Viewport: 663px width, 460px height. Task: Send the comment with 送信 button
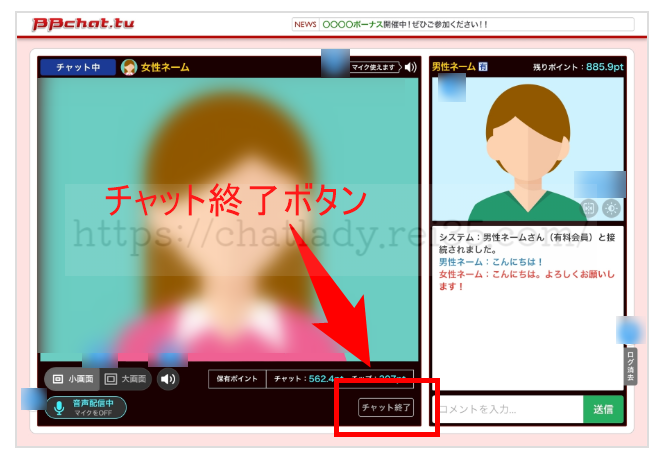(603, 409)
